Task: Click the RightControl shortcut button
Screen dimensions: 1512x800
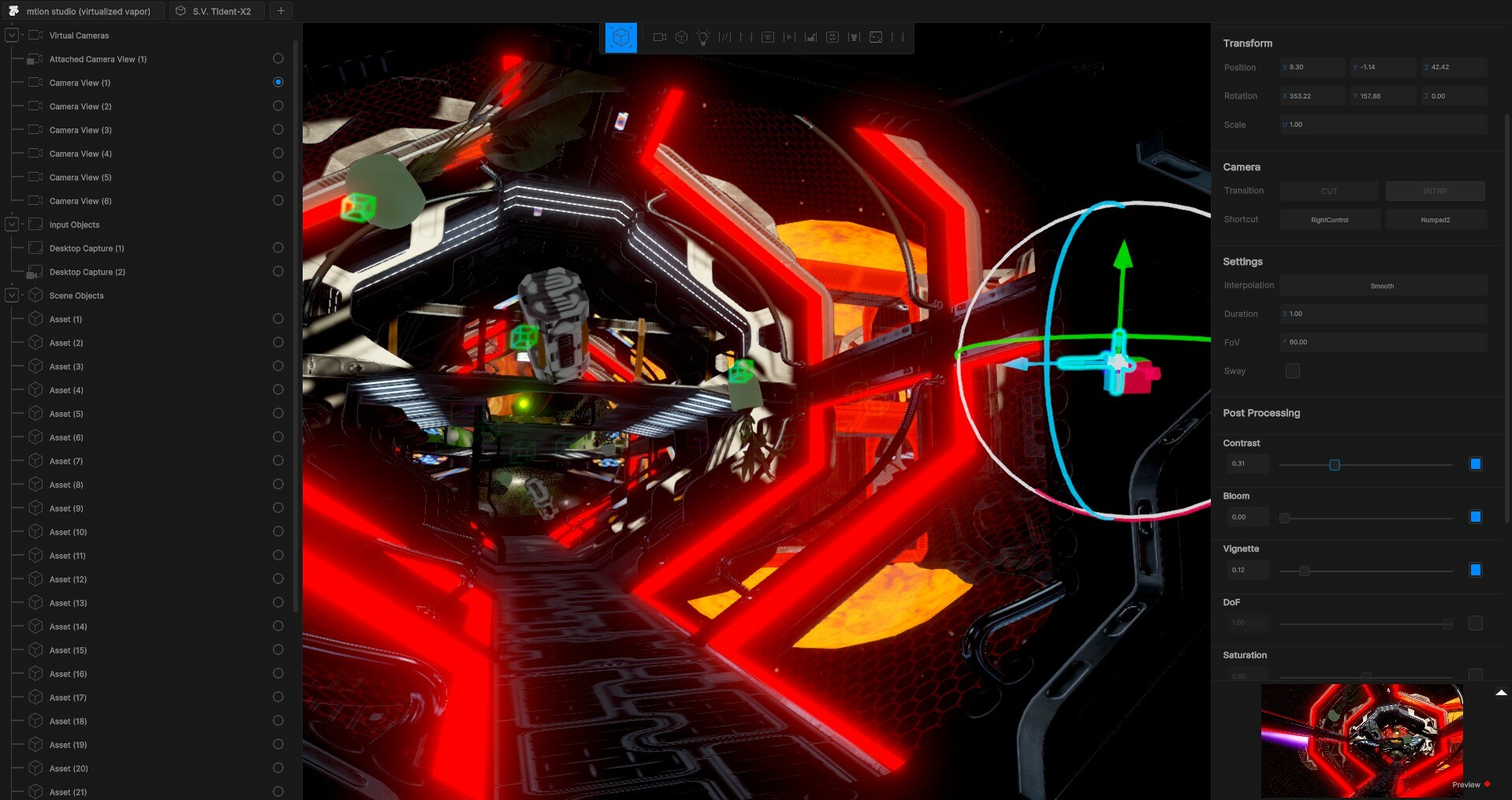Action: click(1329, 220)
